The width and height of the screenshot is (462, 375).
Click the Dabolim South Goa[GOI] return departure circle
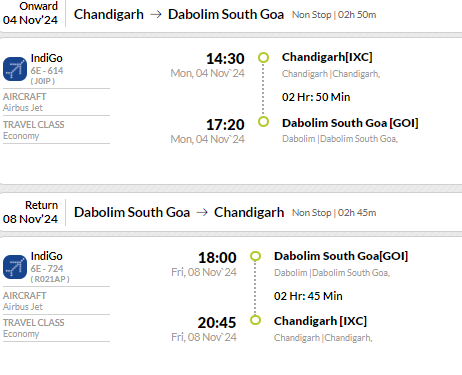[x=255, y=256]
